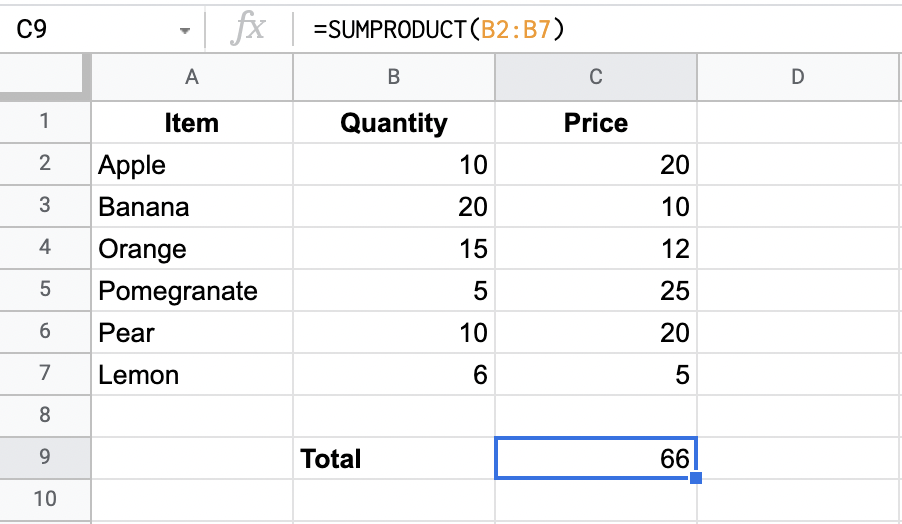The width and height of the screenshot is (902, 524).
Task: Select column A header
Action: [192, 77]
